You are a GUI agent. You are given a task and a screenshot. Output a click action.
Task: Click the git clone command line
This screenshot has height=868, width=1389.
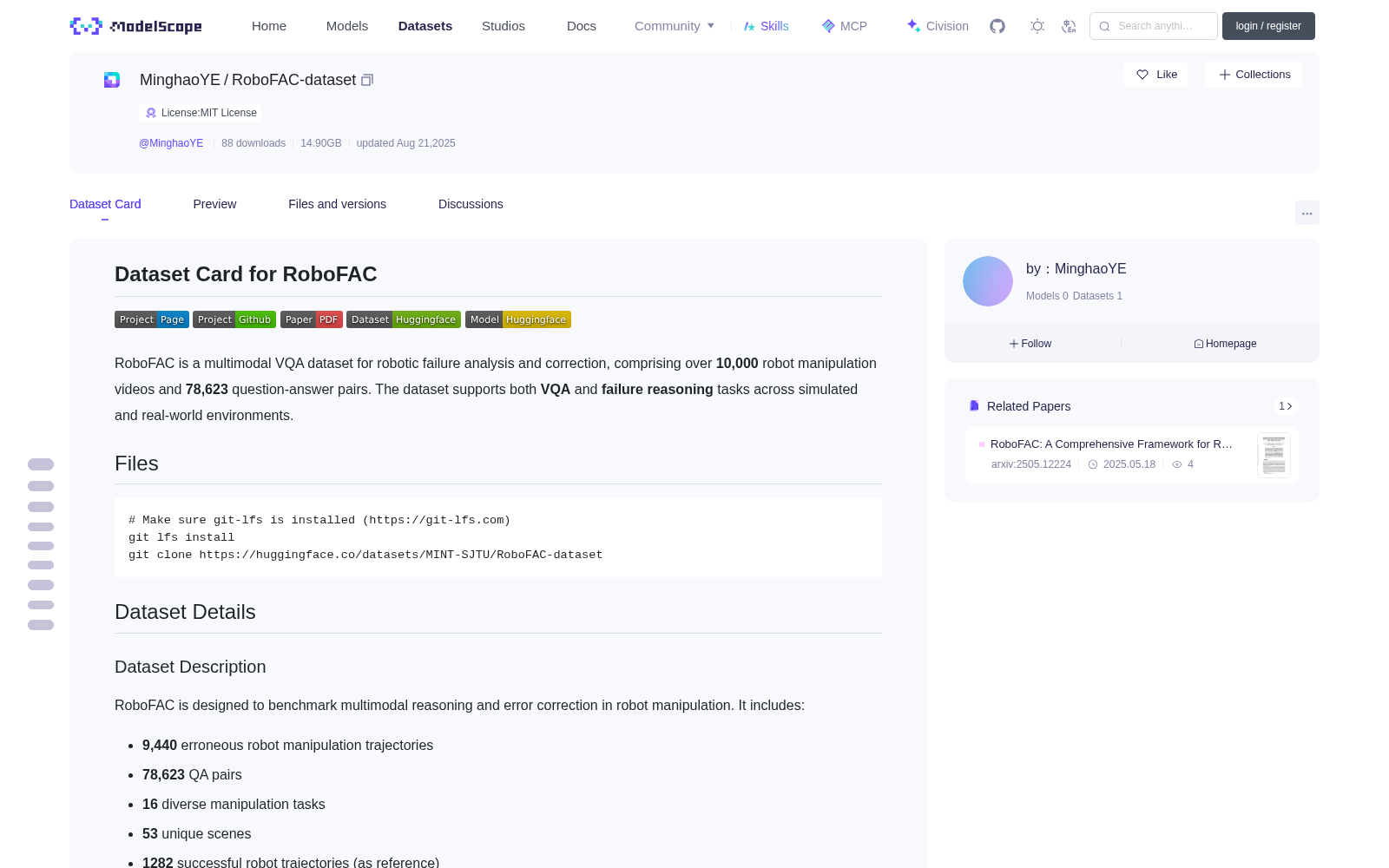(365, 555)
